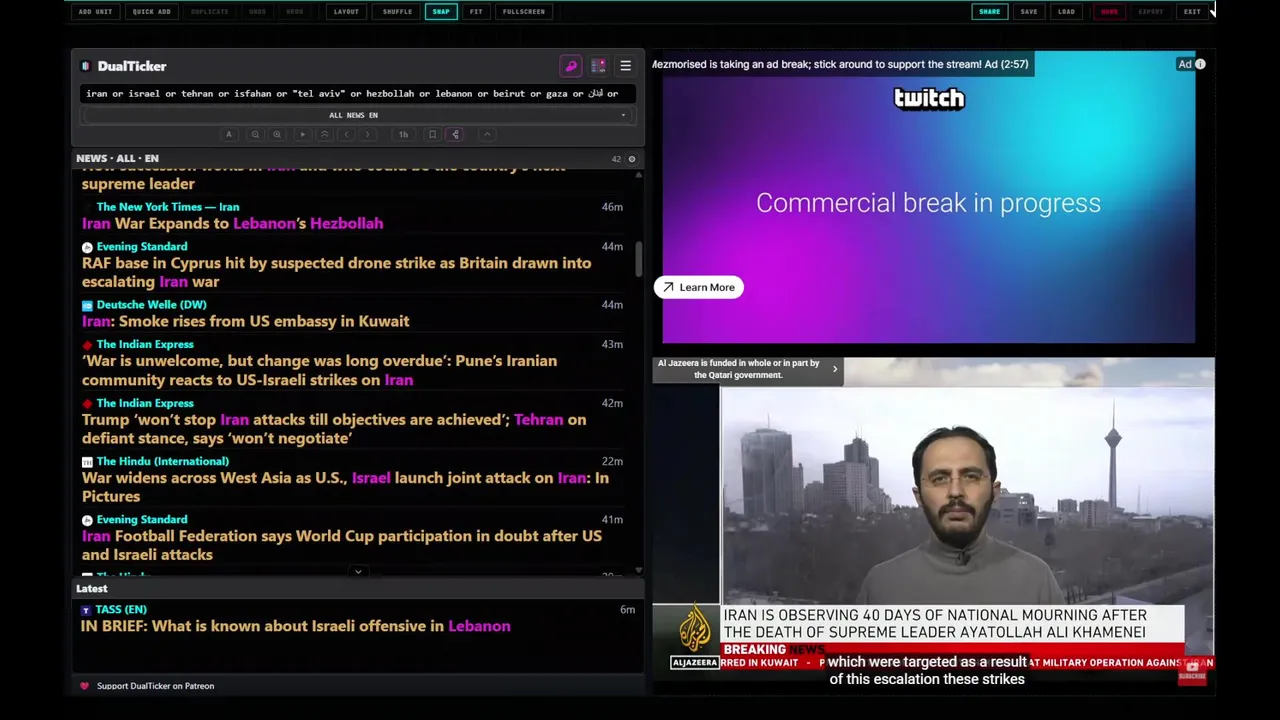Screen dimensions: 1280x720
Task: Open the Trump 'won't stop Iran attacks' headline
Action: (x=334, y=429)
